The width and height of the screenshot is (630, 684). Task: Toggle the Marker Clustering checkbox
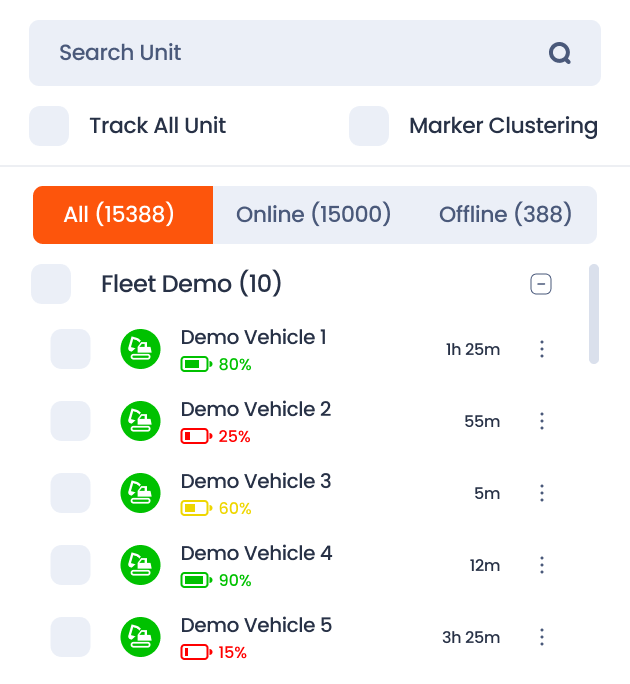[x=369, y=126]
